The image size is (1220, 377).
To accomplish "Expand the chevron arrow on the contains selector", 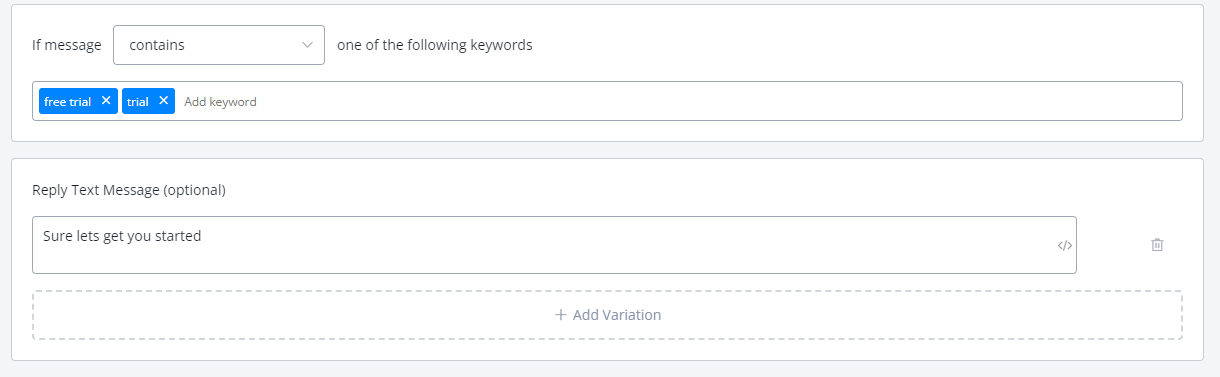I will (x=307, y=45).
